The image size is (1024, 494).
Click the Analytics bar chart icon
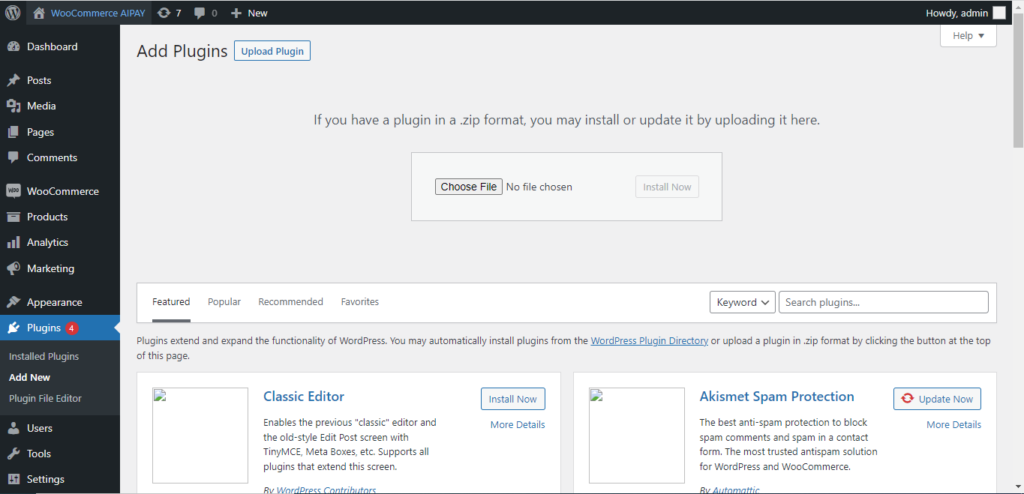tap(12, 242)
